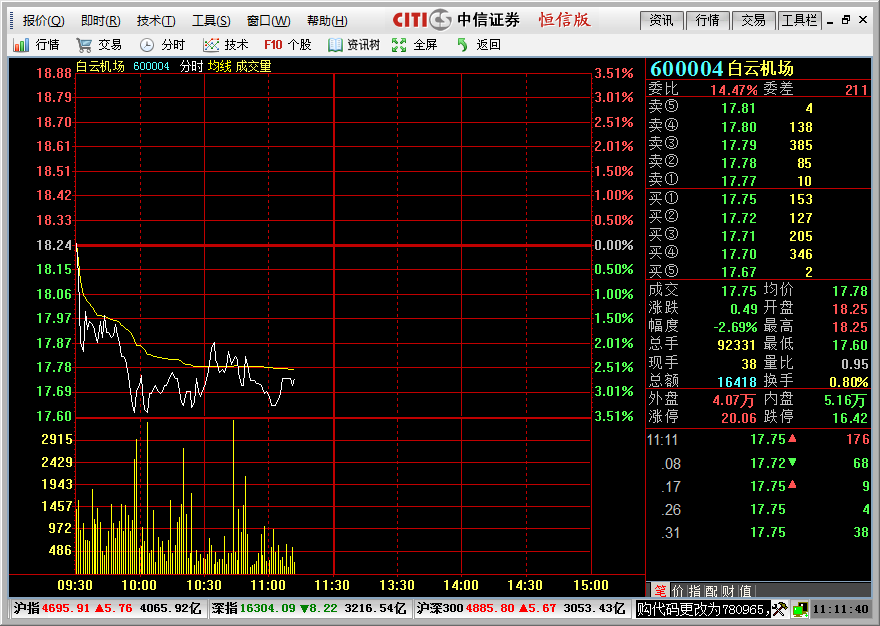Image resolution: width=880 pixels, height=626 pixels.
Task: Open F10 个股 stock info
Action: [288, 45]
